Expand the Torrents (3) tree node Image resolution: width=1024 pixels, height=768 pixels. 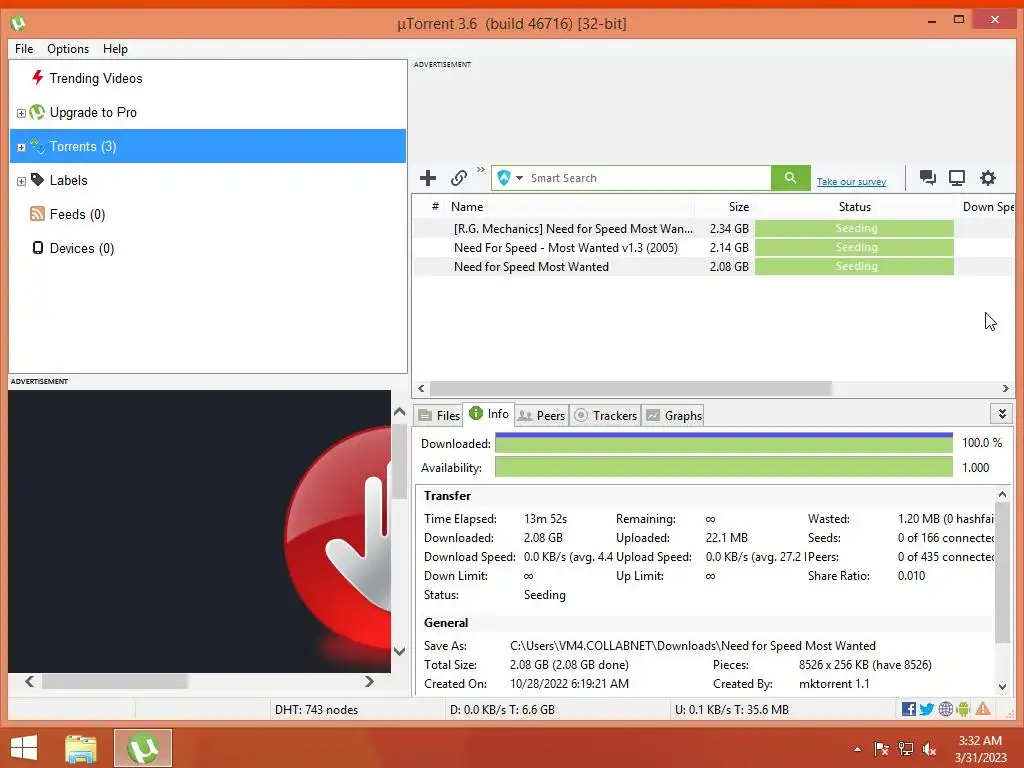(x=21, y=147)
